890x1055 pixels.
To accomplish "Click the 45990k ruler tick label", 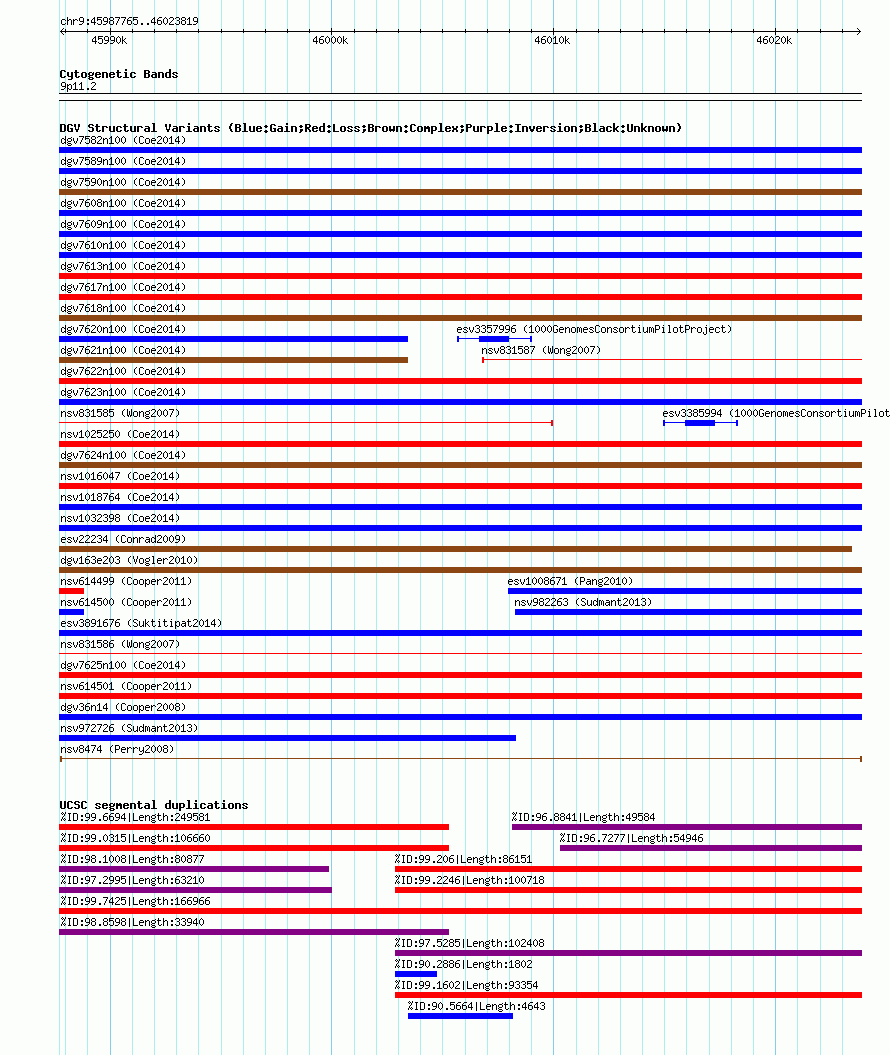I will click(109, 40).
